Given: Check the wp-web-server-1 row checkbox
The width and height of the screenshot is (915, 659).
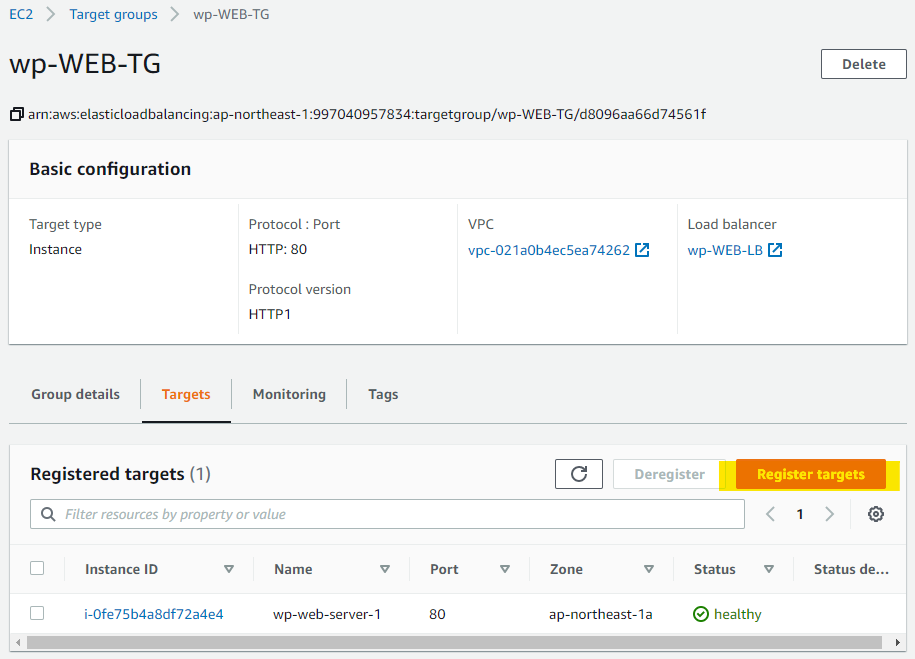Looking at the screenshot, I should [37, 613].
